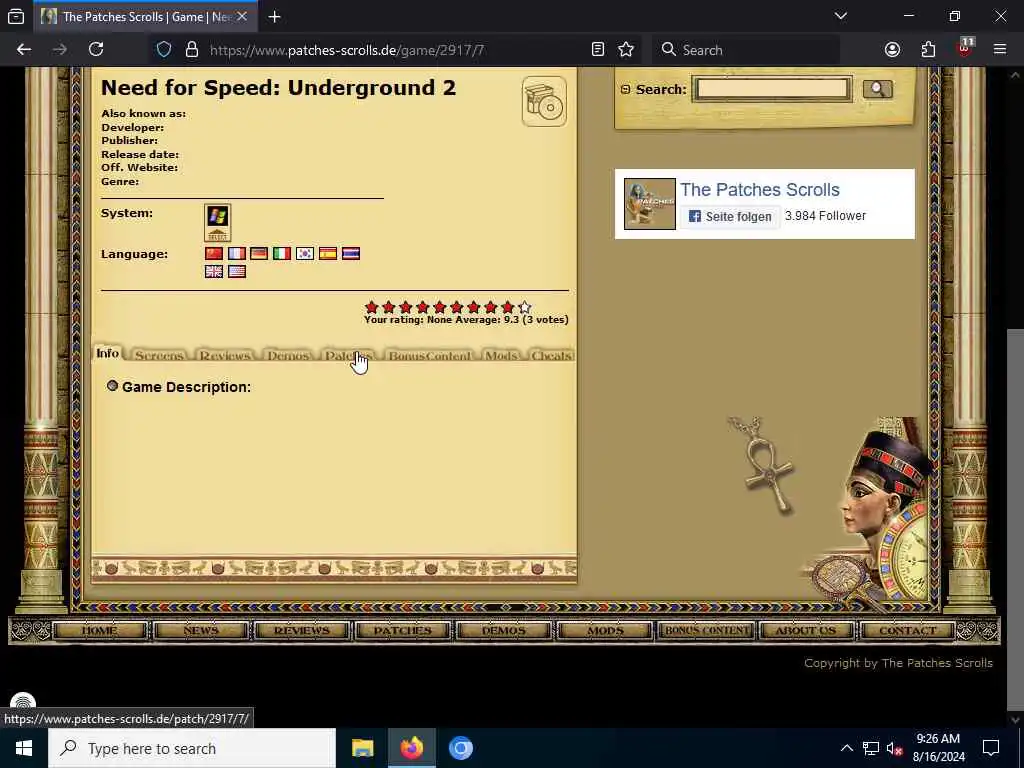The width and height of the screenshot is (1024, 768).
Task: Switch to the Screens tab
Action: pos(159,355)
